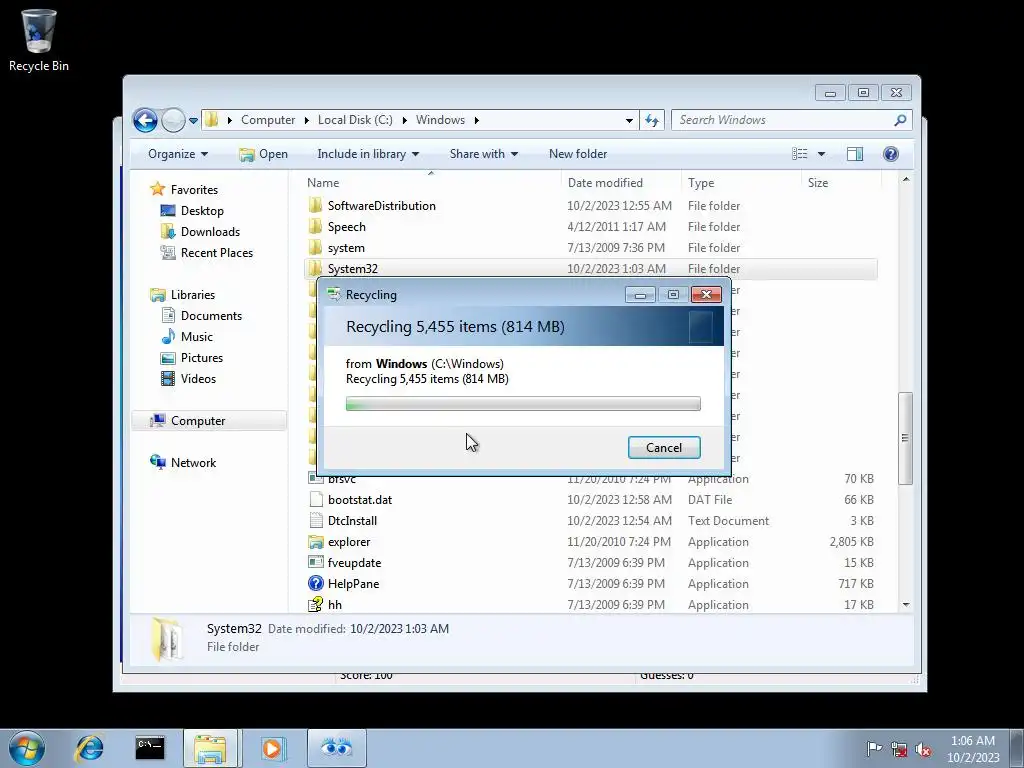Go back using the Explorer back arrow
The width and height of the screenshot is (1024, 768).
[x=145, y=120]
